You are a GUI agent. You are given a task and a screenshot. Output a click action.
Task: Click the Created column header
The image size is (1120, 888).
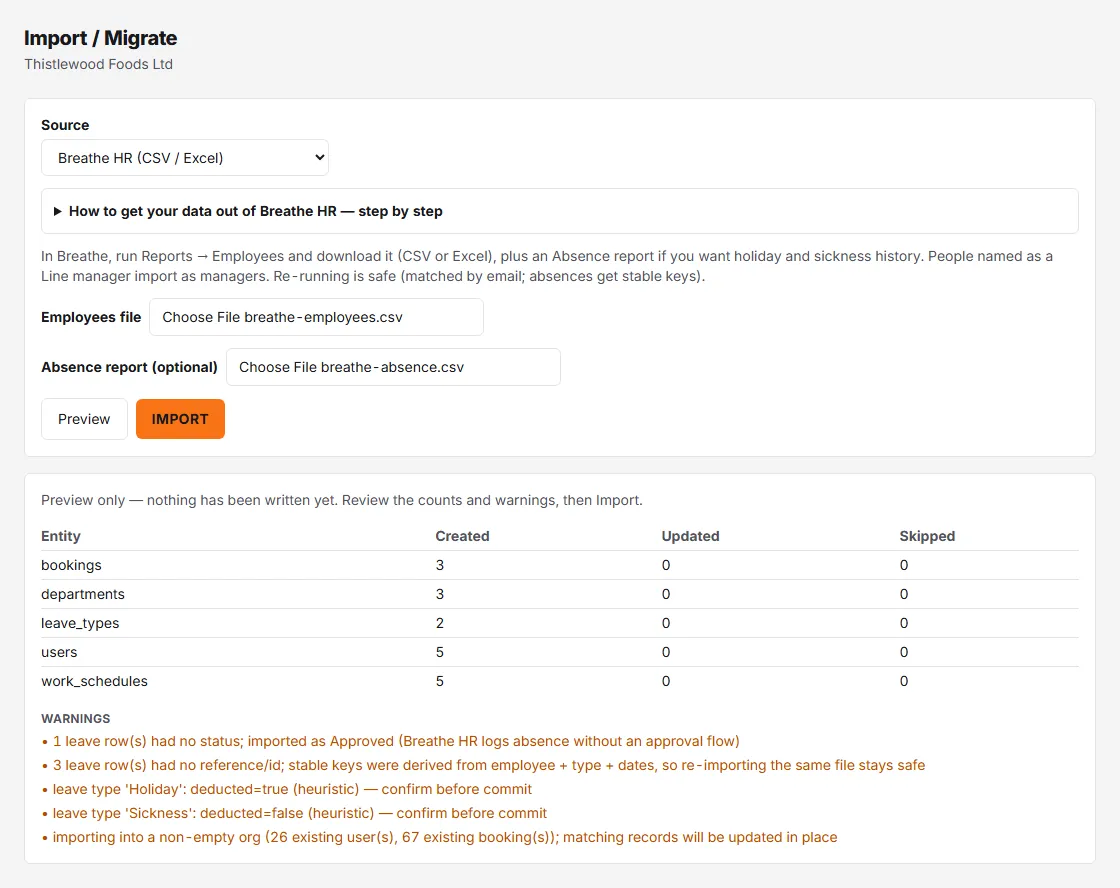click(x=462, y=537)
